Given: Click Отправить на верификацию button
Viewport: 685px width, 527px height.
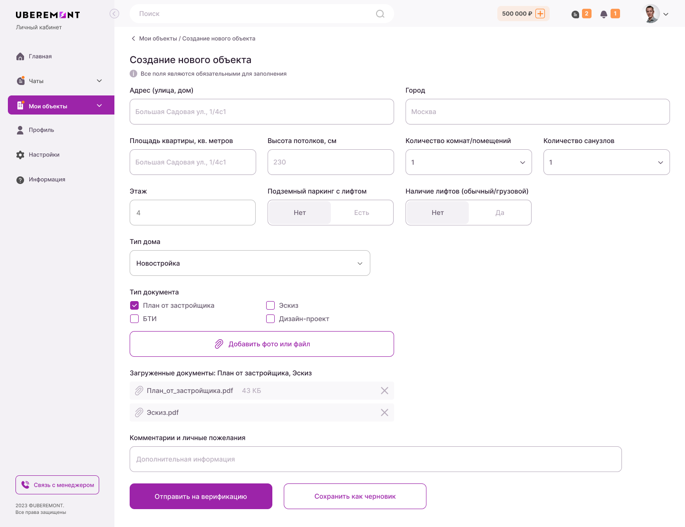Looking at the screenshot, I should (200, 497).
